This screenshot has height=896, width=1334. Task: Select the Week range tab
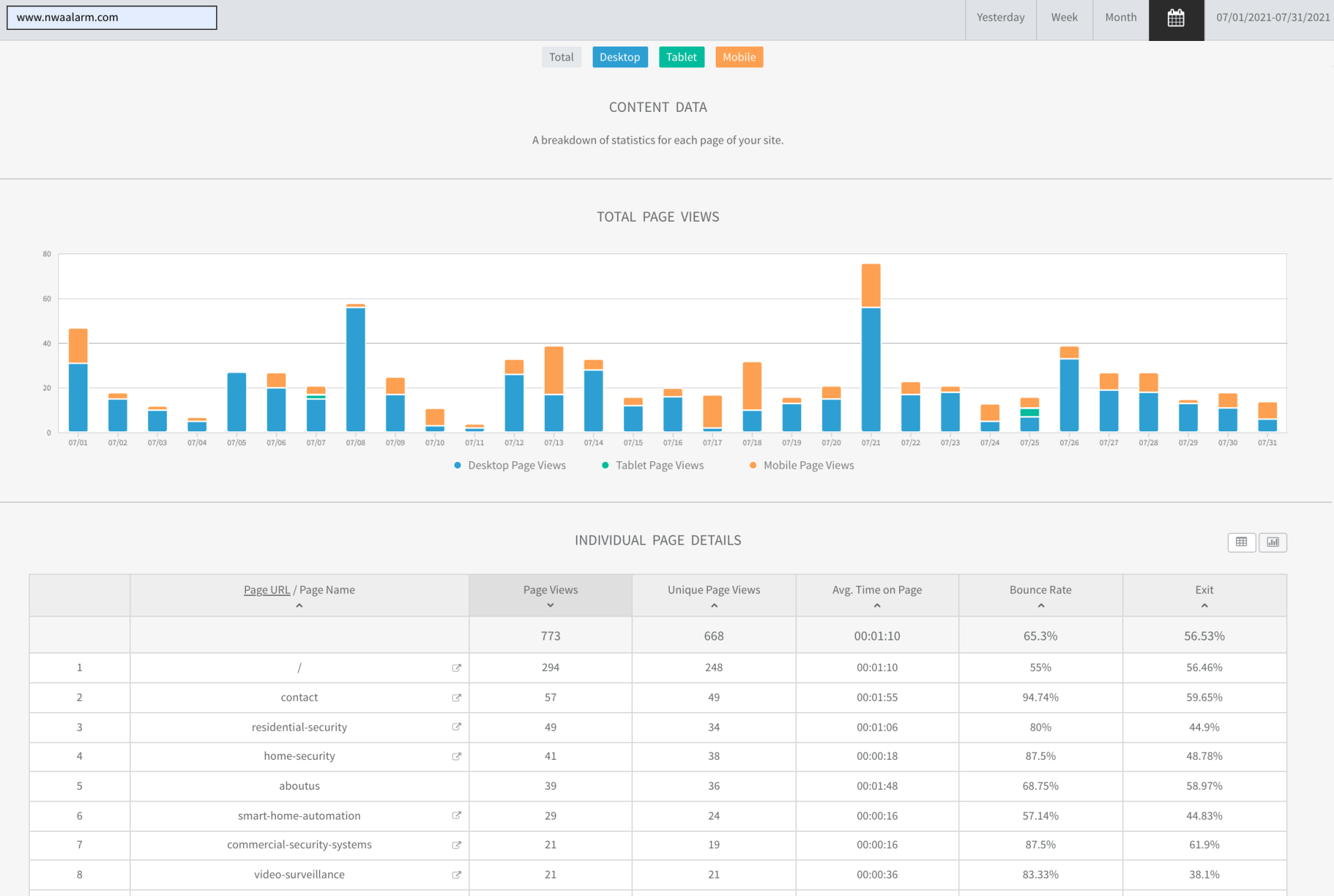click(1064, 17)
